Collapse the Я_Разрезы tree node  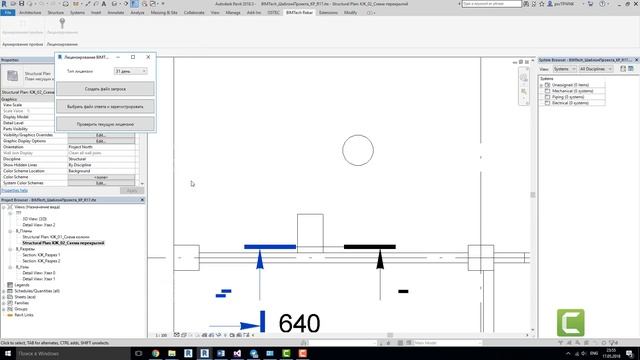coord(10,249)
